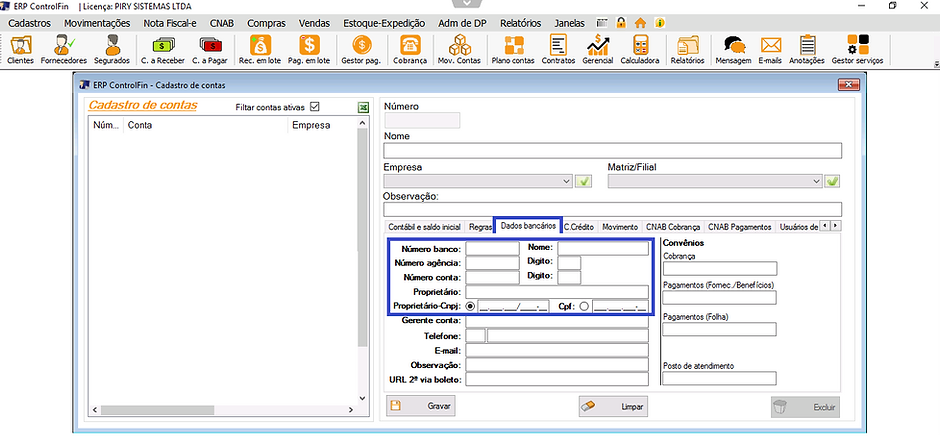Expand the Matriz/Filial dropdown

[817, 181]
